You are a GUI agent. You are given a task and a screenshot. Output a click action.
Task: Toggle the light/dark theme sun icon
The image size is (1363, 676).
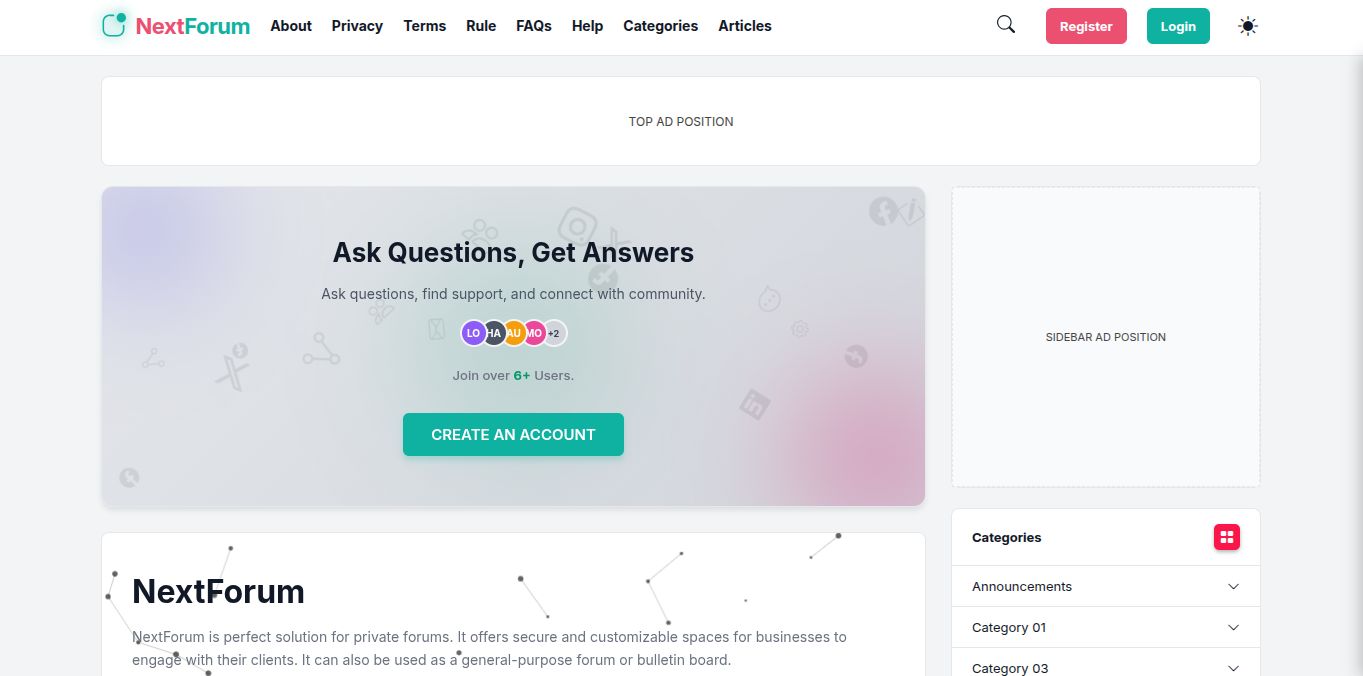click(x=1247, y=26)
